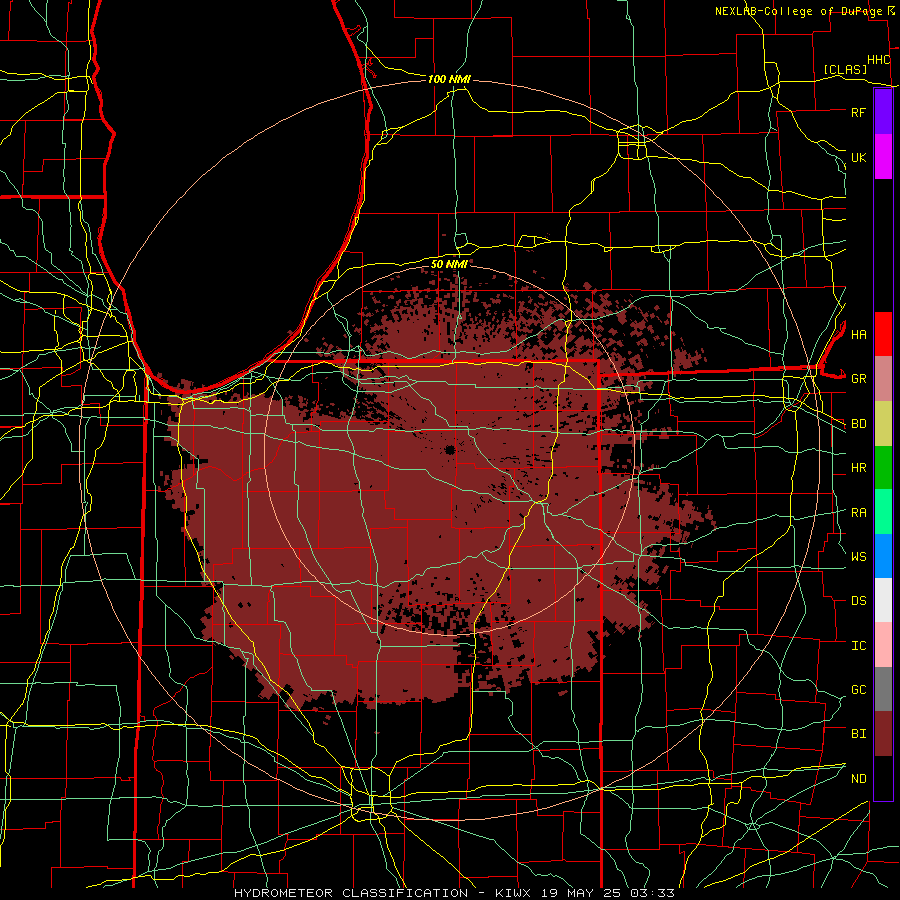Click the BD yellow legend swatch
Image resolution: width=900 pixels, height=900 pixels.
883,423
